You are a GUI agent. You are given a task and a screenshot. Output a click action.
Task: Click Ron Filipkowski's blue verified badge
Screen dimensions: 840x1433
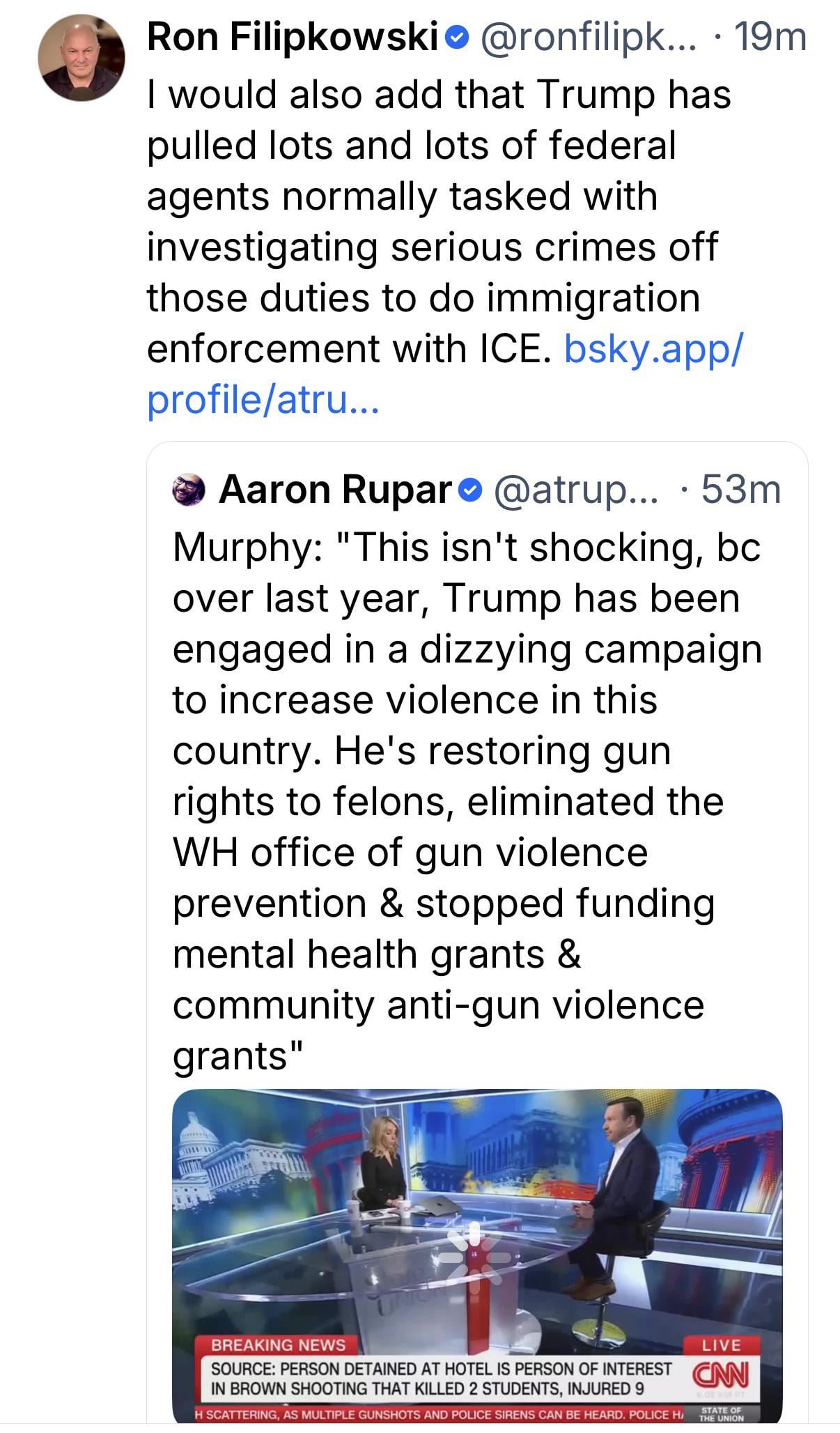pos(456,39)
